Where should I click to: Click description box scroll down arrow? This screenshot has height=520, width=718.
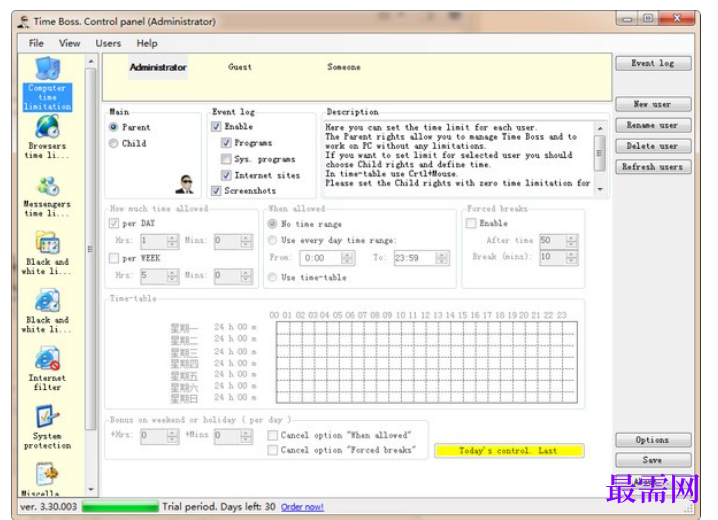click(600, 189)
